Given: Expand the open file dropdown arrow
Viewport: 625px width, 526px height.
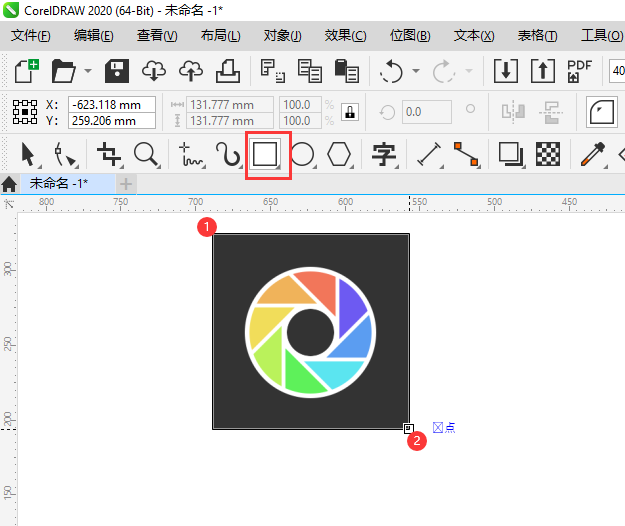Looking at the screenshot, I should [x=88, y=71].
